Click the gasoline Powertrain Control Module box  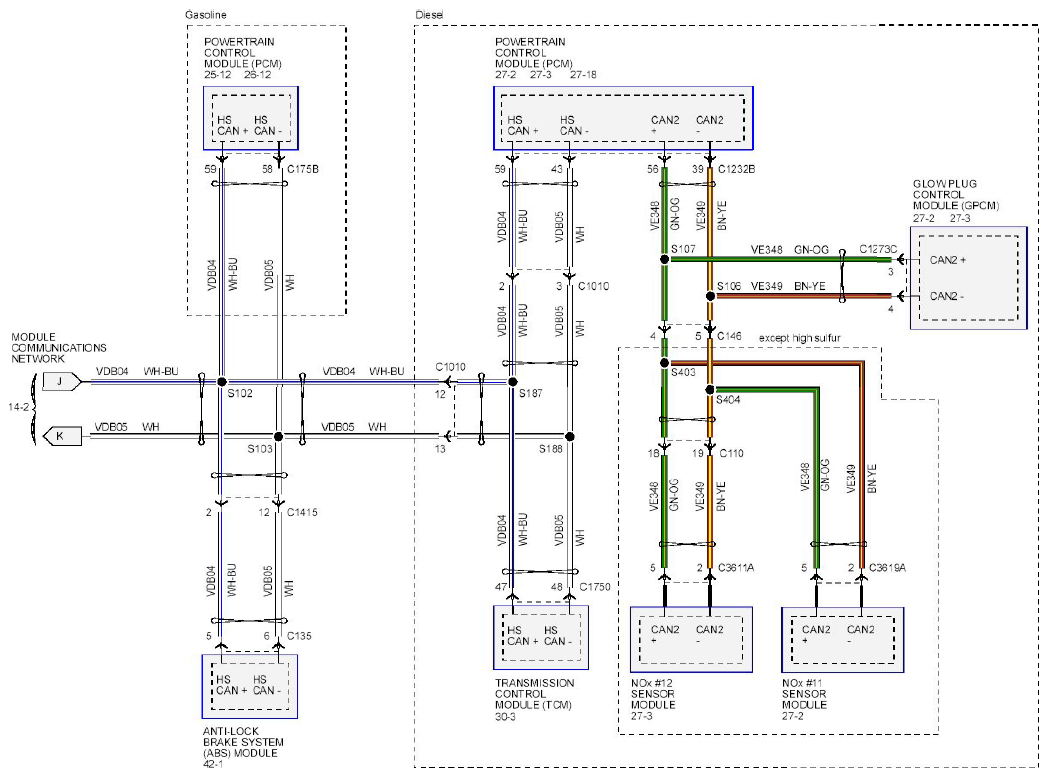pyautogui.click(x=251, y=118)
